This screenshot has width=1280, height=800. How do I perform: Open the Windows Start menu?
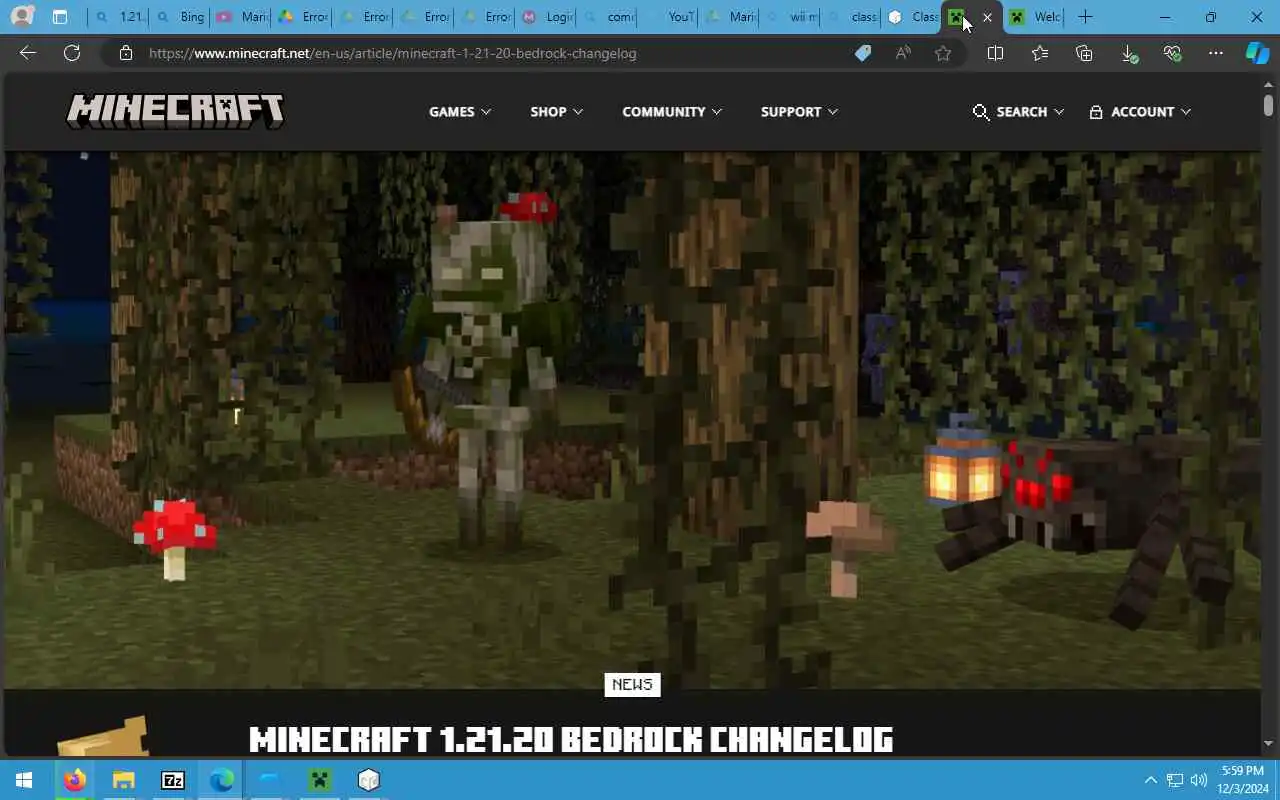[x=24, y=780]
